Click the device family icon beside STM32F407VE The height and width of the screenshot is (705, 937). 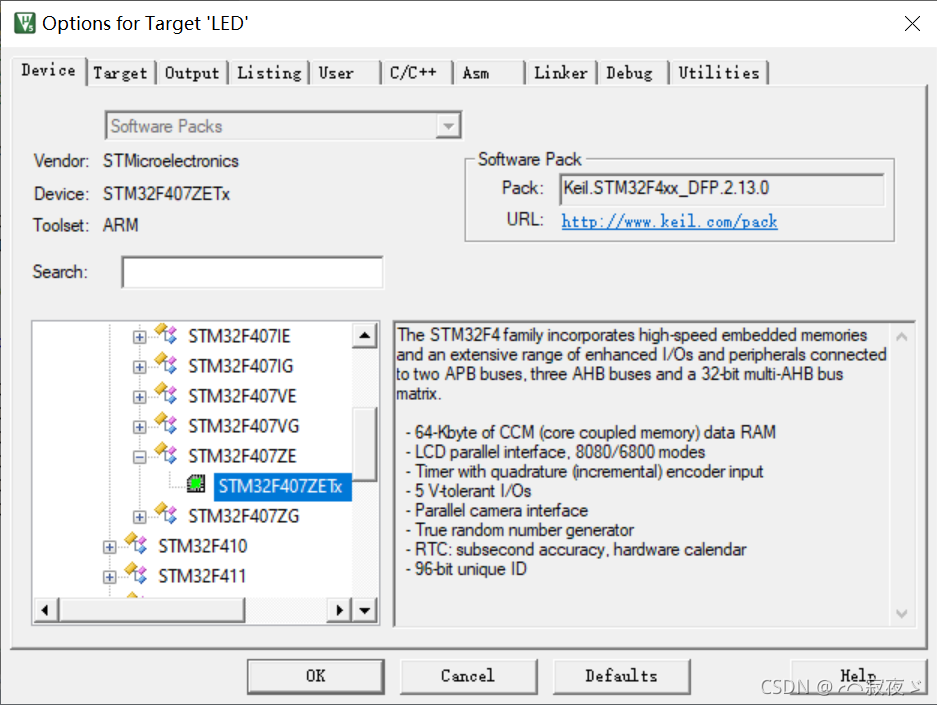click(166, 394)
